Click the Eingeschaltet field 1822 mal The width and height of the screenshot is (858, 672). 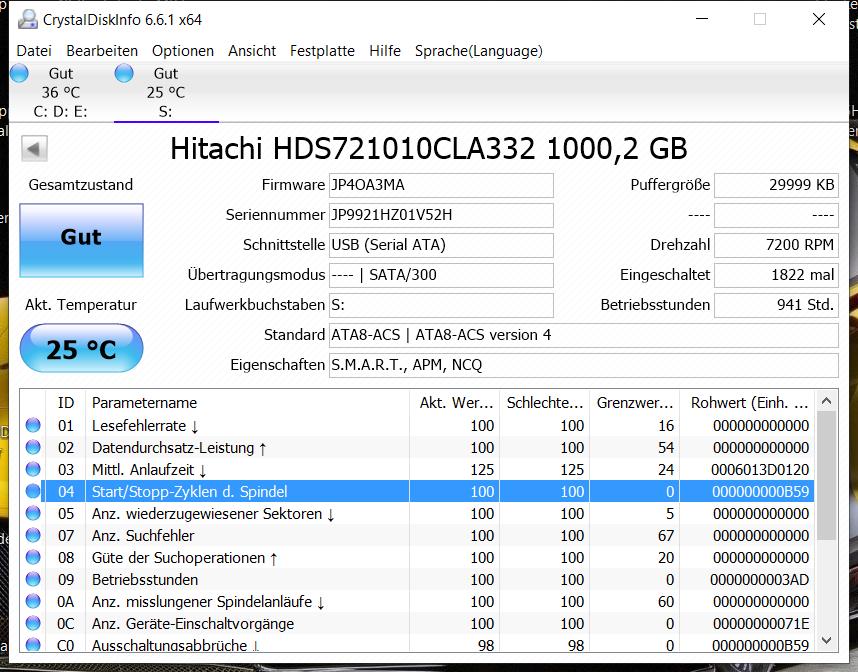point(776,275)
